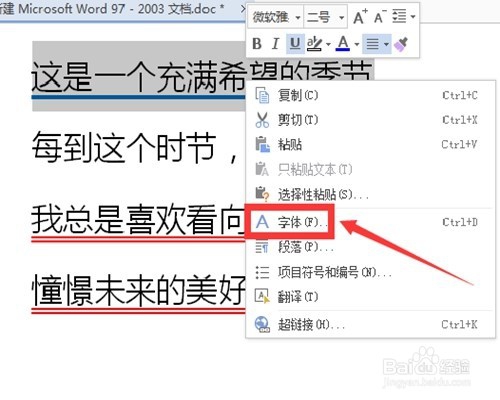Toggle bold formatting in mini toolbar
The height and width of the screenshot is (400, 500).
tap(257, 44)
